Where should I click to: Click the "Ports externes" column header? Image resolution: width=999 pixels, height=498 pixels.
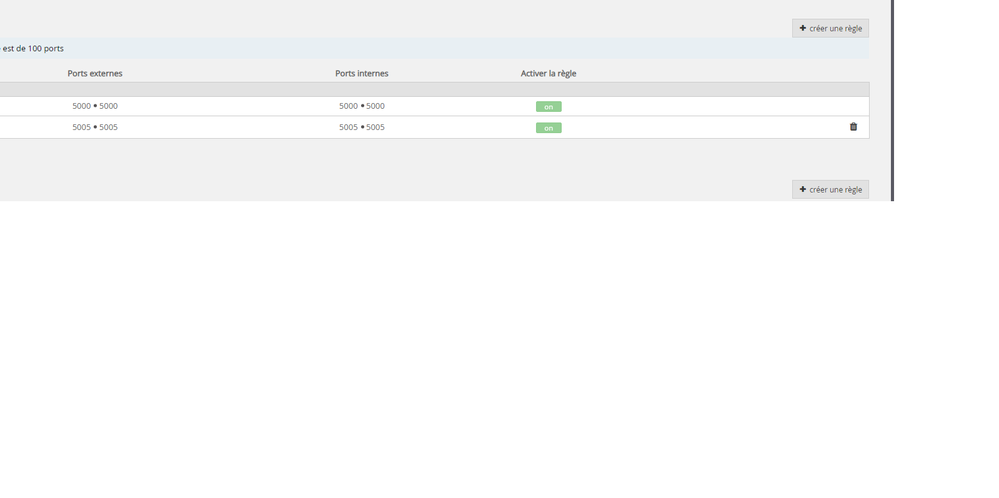click(95, 73)
